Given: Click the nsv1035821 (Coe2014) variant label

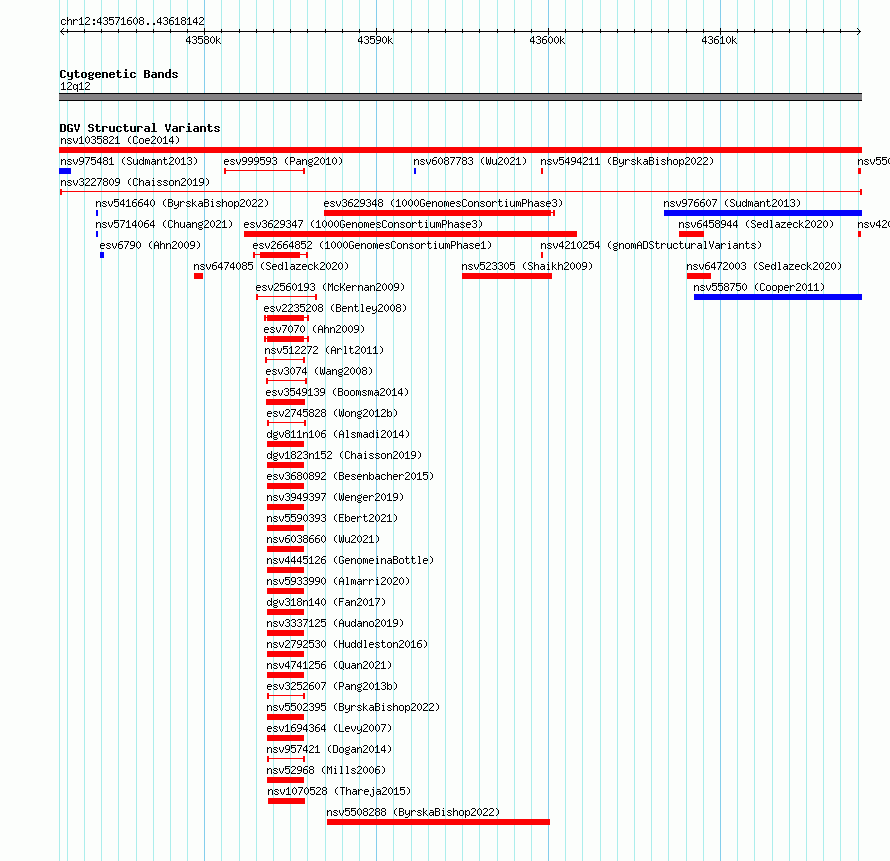Looking at the screenshot, I should 120,140.
